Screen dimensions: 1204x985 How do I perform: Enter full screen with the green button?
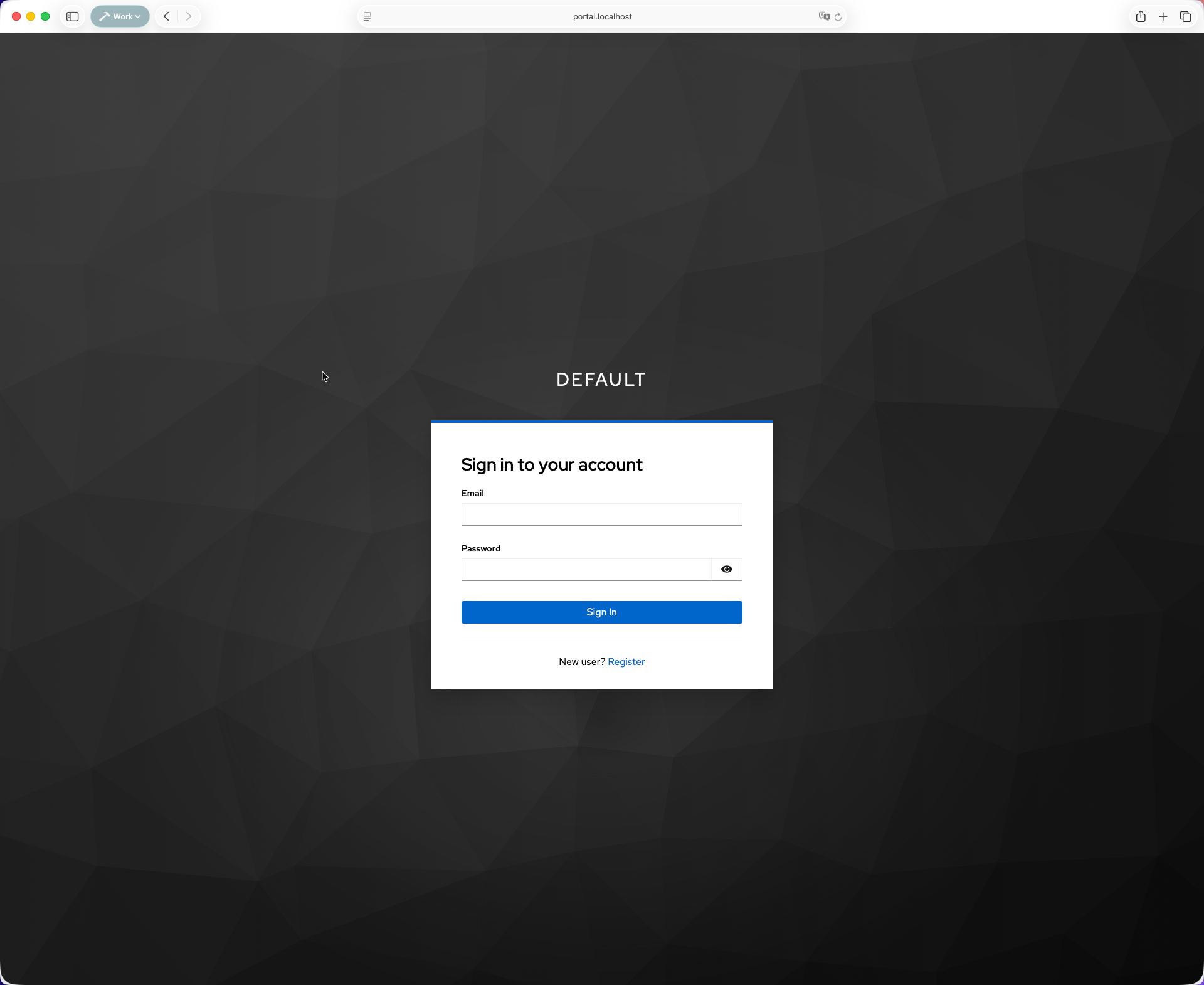tap(45, 17)
